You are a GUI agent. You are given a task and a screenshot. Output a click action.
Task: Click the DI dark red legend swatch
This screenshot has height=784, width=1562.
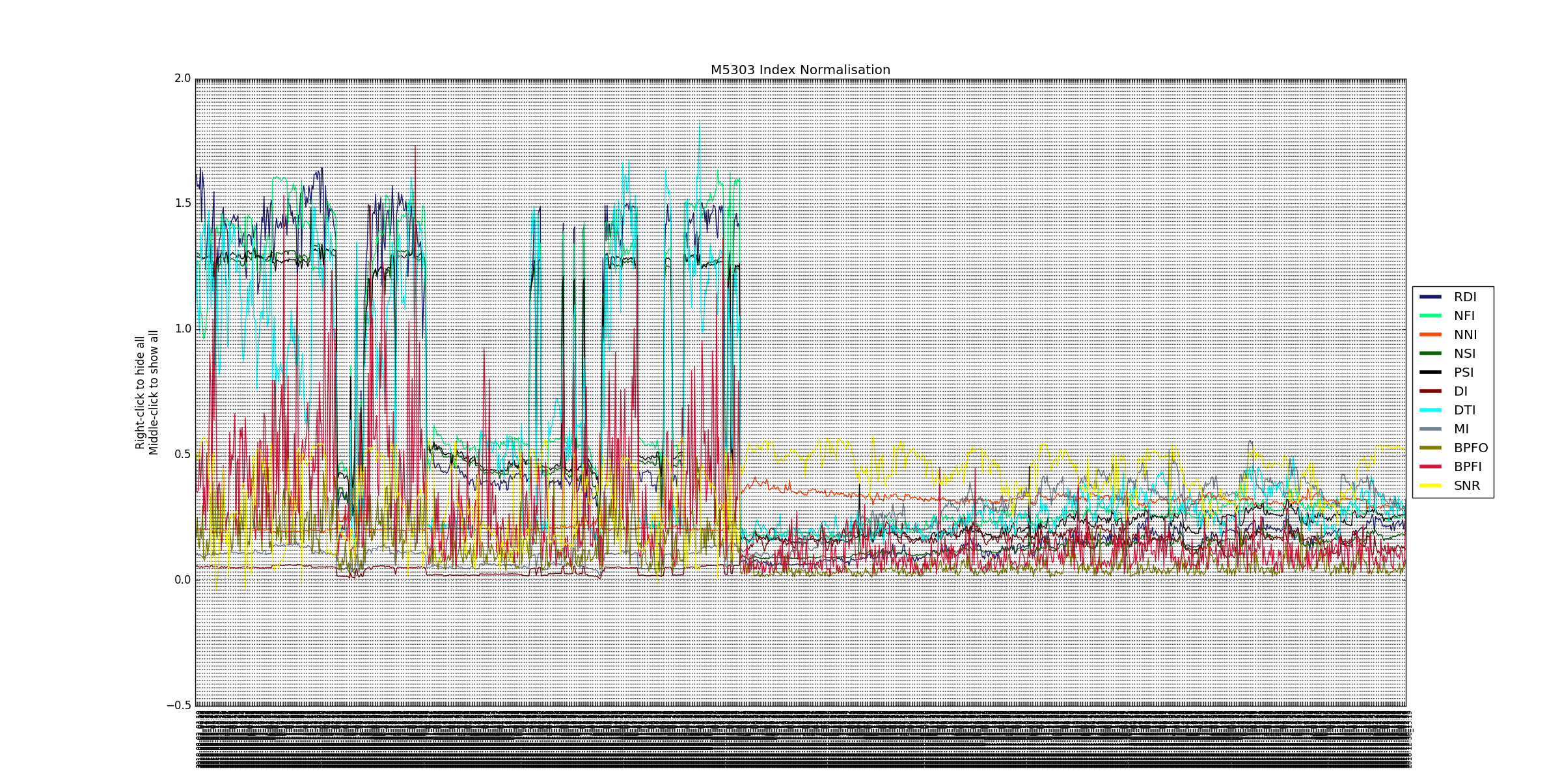pyautogui.click(x=1431, y=391)
